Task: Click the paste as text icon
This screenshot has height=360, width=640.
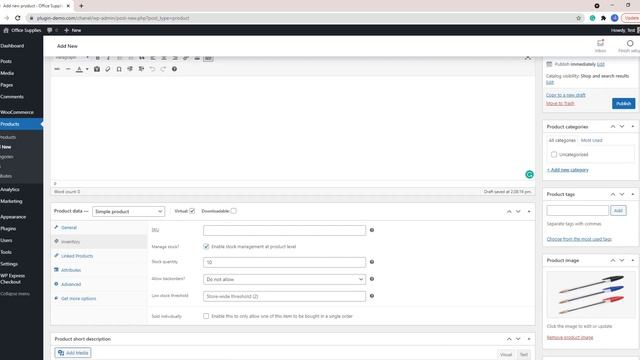Action: click(x=97, y=69)
